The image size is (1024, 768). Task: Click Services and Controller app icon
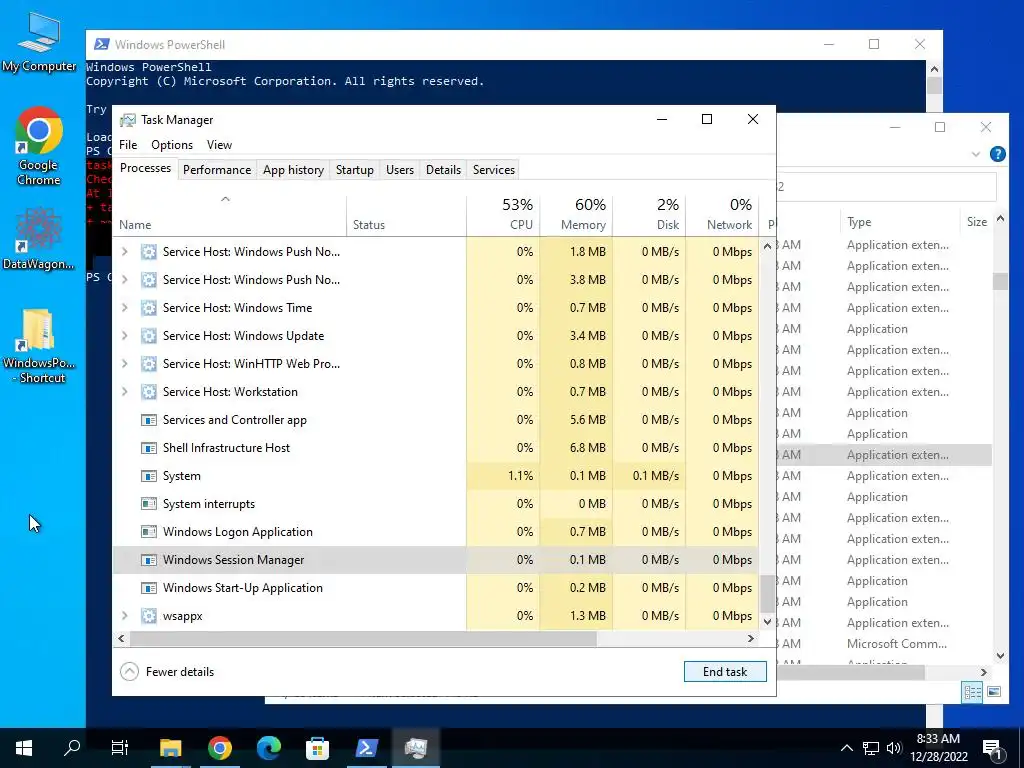tap(149, 420)
